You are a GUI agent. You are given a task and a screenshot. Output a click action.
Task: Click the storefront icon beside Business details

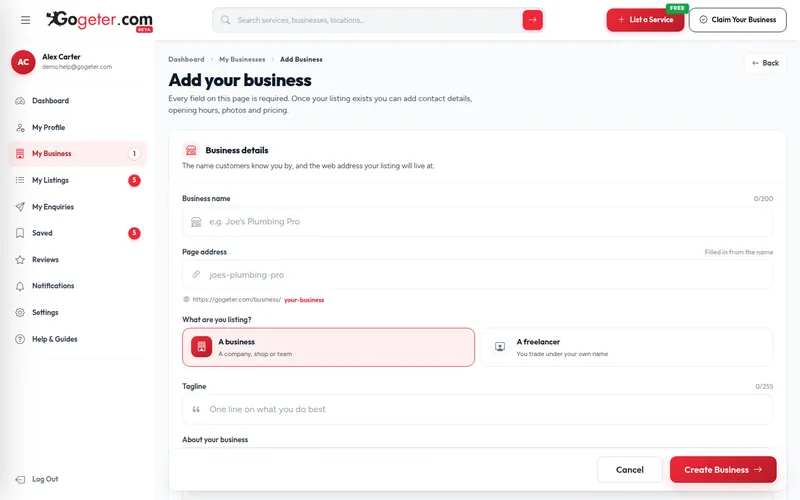pos(191,150)
